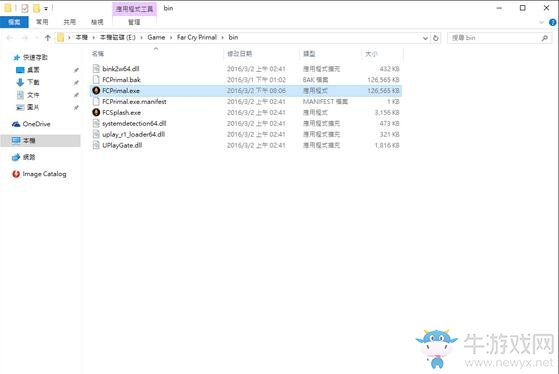Go forward with the forward arrow

pos(24,37)
